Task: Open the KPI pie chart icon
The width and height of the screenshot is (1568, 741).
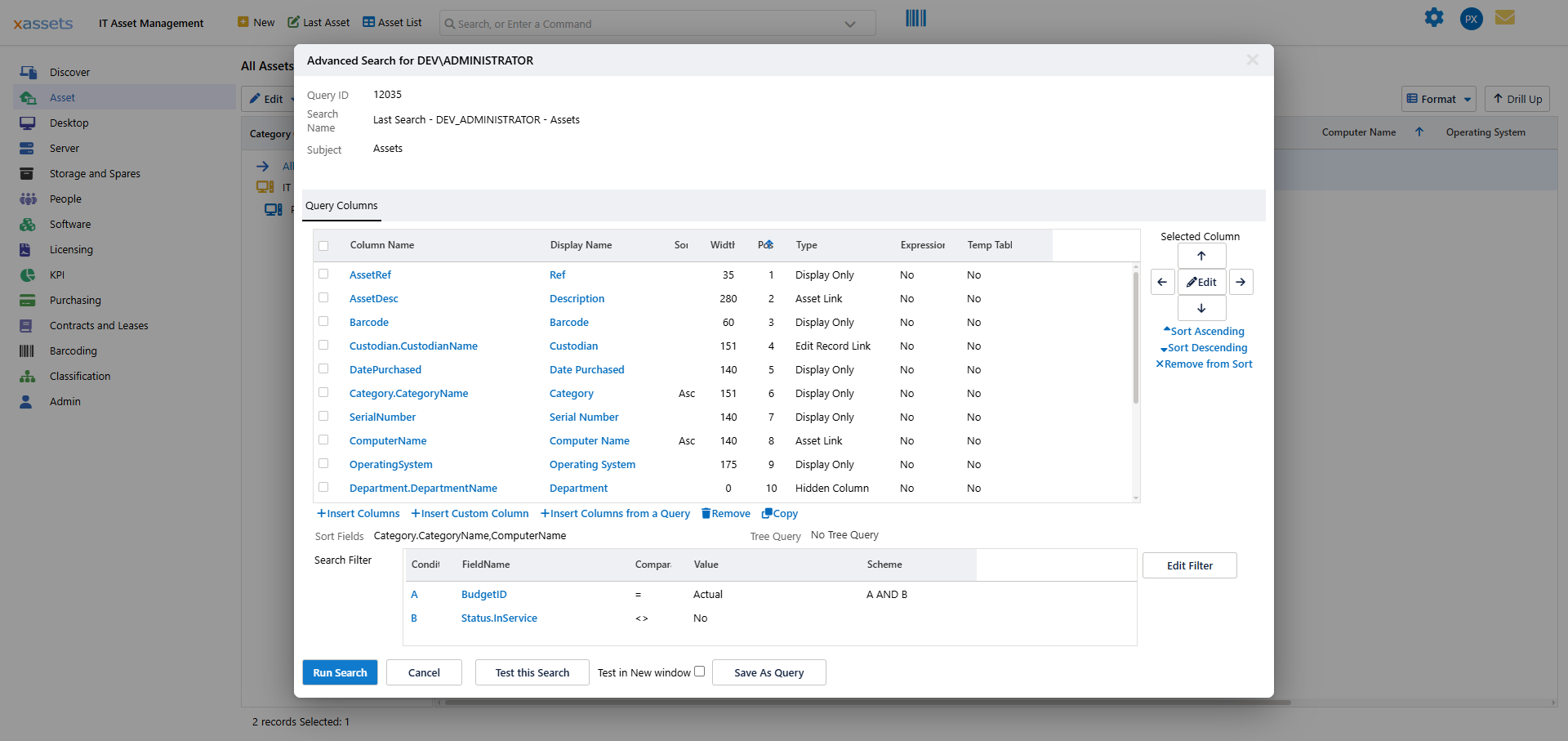Action: click(x=28, y=275)
